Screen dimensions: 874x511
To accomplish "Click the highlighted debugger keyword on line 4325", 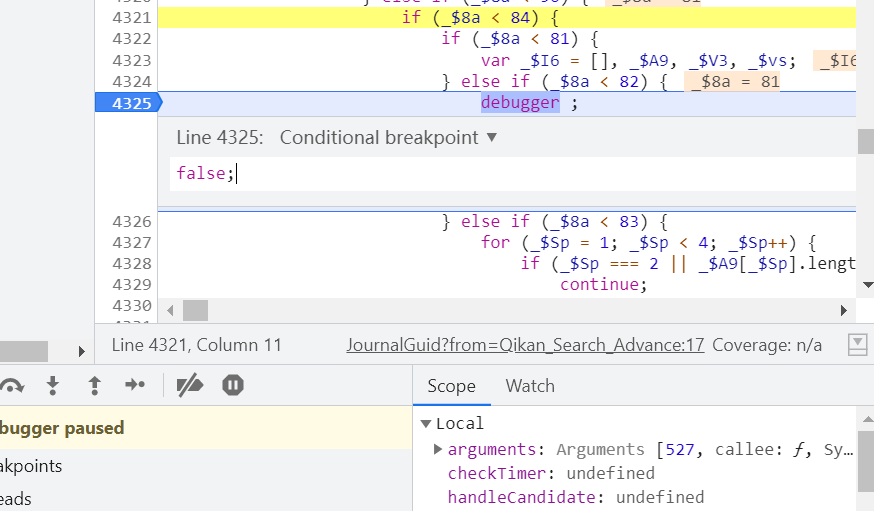I will pyautogui.click(x=520, y=103).
